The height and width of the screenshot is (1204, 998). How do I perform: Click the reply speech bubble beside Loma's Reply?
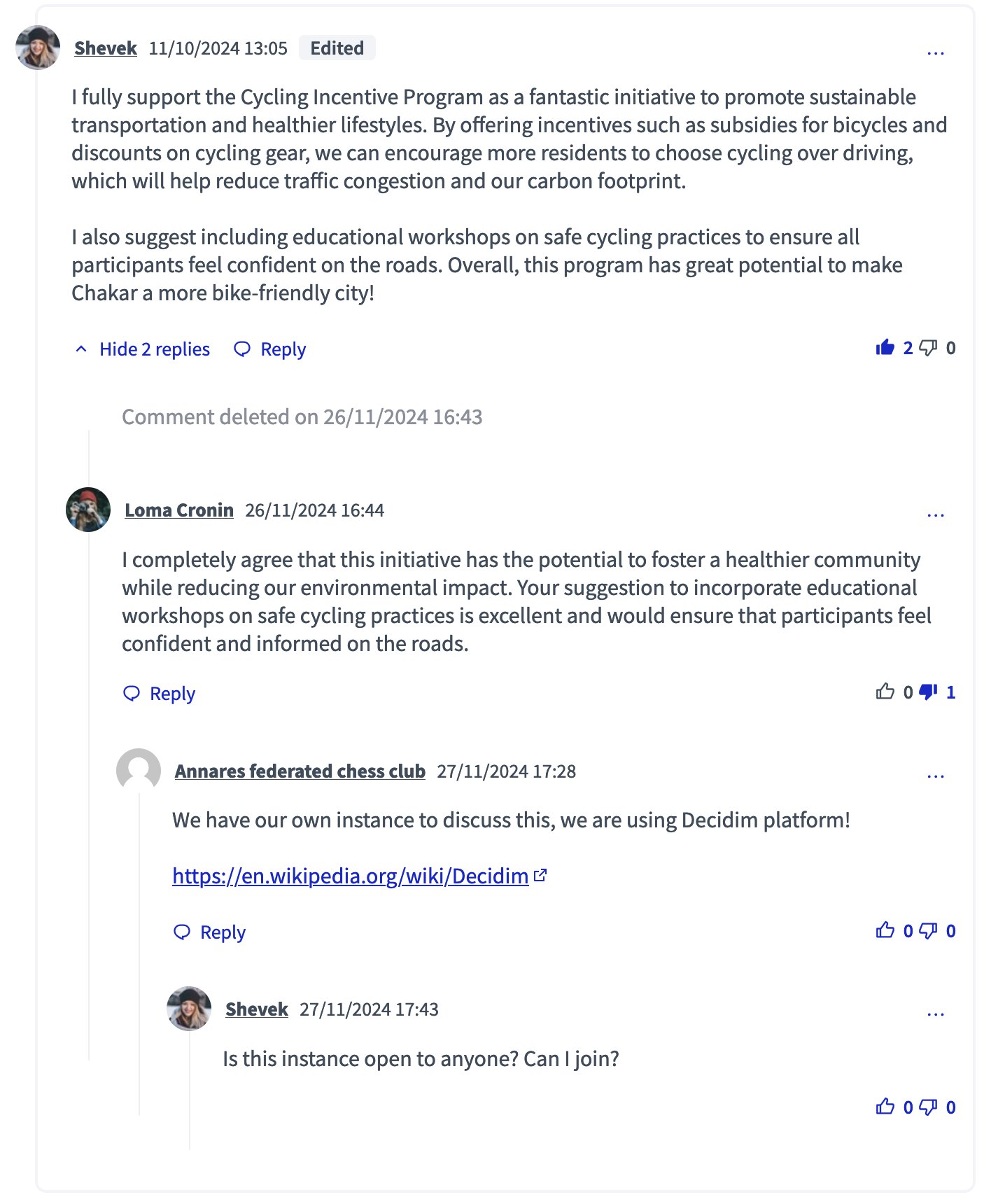pyautogui.click(x=133, y=693)
